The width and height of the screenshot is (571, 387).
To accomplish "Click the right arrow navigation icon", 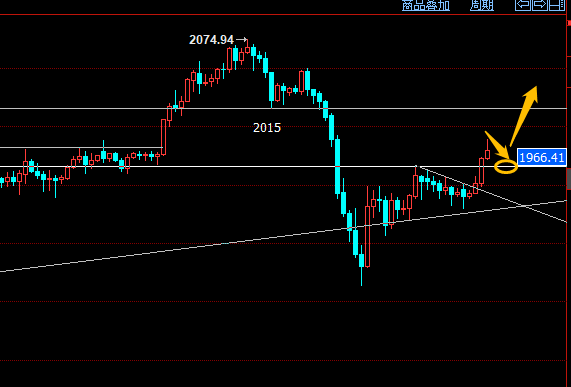I will (x=540, y=5).
